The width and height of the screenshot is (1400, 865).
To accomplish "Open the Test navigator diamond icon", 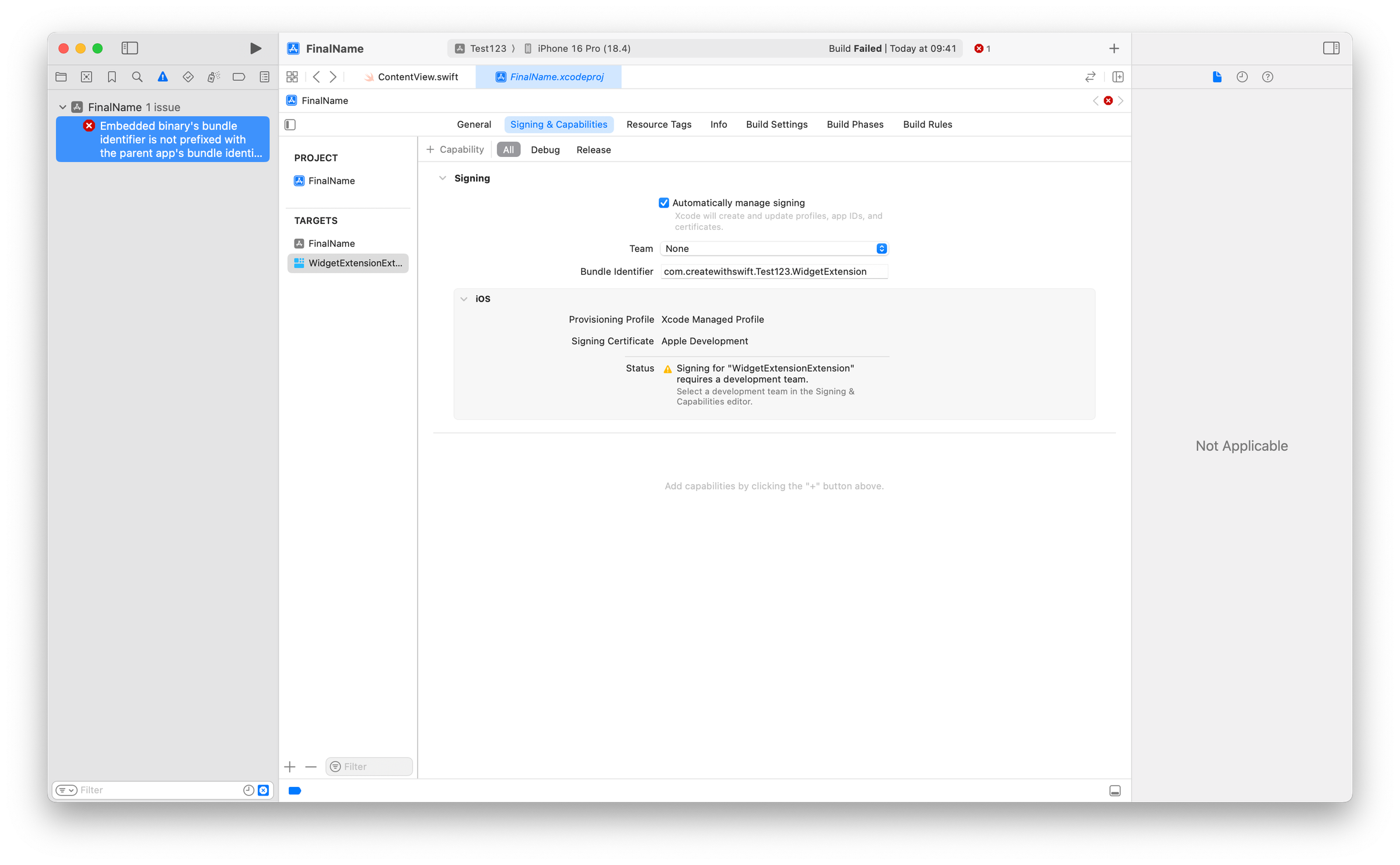I will [188, 76].
